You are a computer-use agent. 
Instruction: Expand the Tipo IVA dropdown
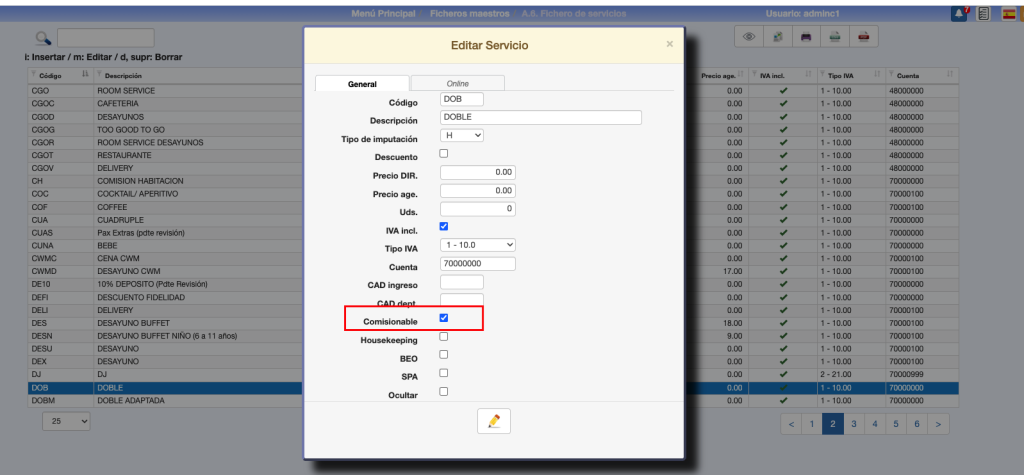[x=478, y=245]
